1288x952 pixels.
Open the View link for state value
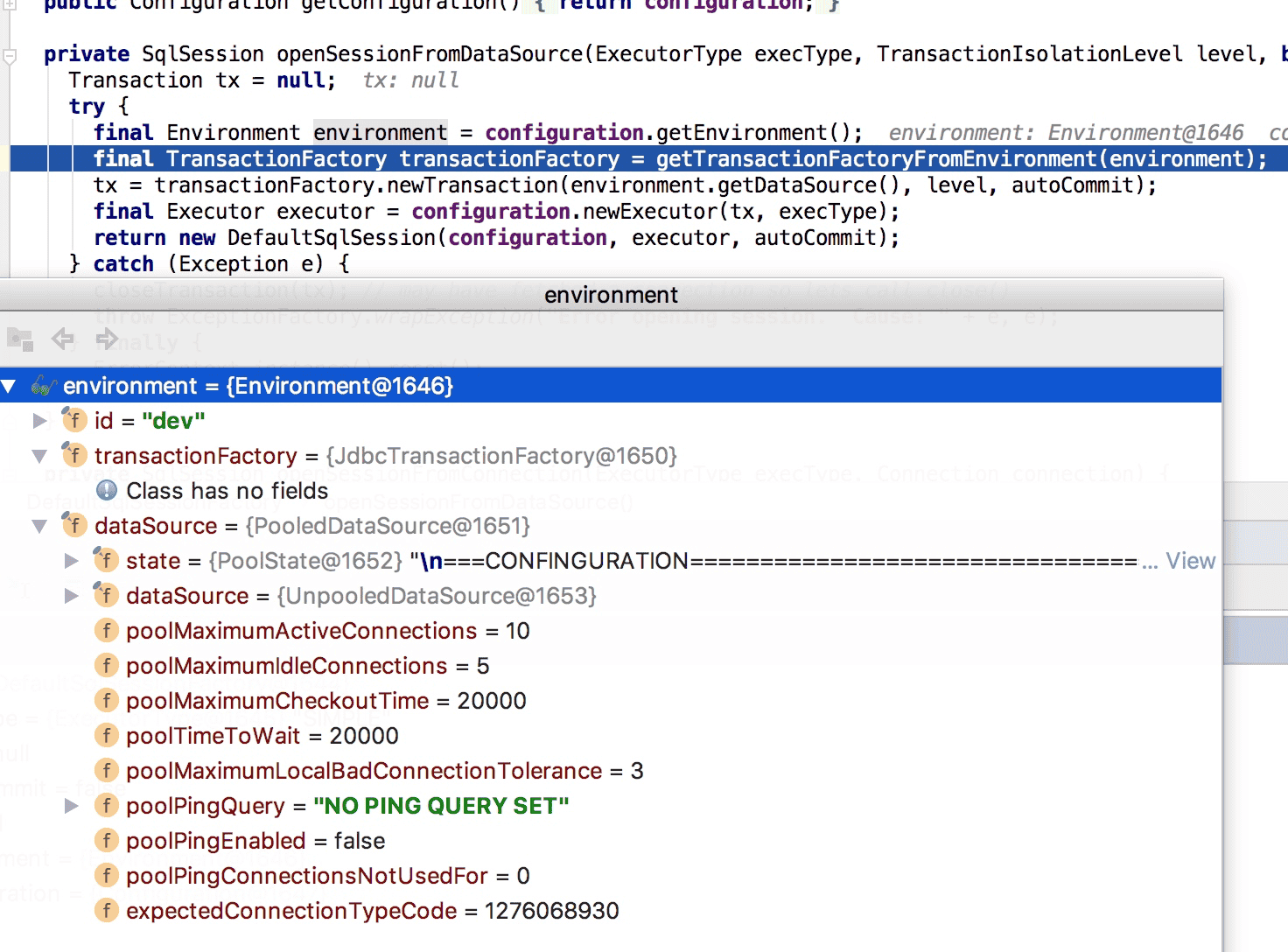click(1190, 561)
